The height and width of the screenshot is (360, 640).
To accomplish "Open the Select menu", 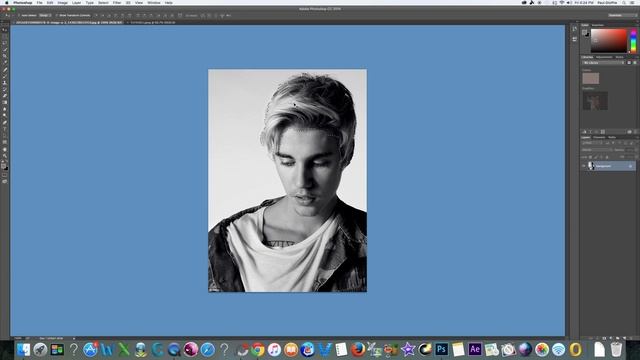I will pyautogui.click(x=103, y=2).
